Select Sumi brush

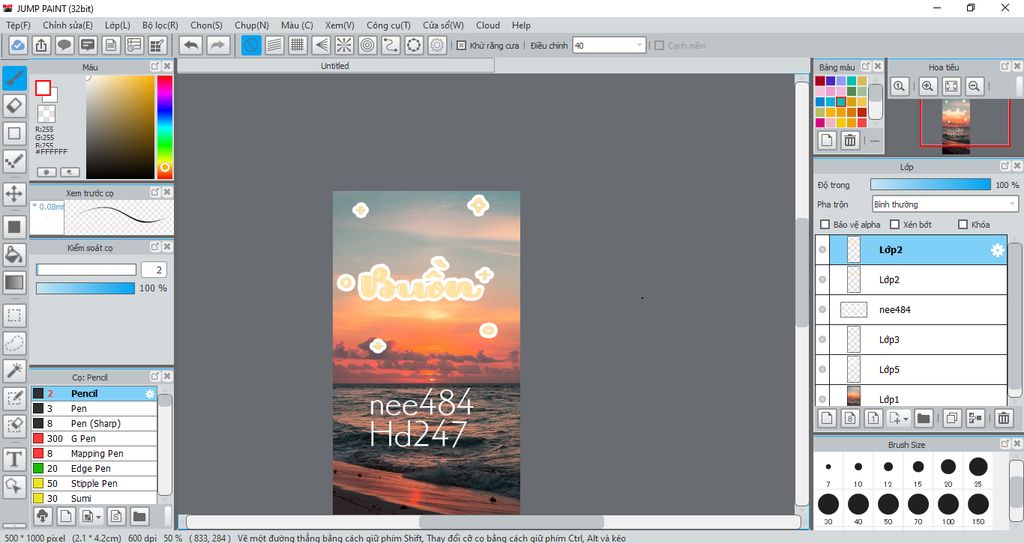point(94,498)
